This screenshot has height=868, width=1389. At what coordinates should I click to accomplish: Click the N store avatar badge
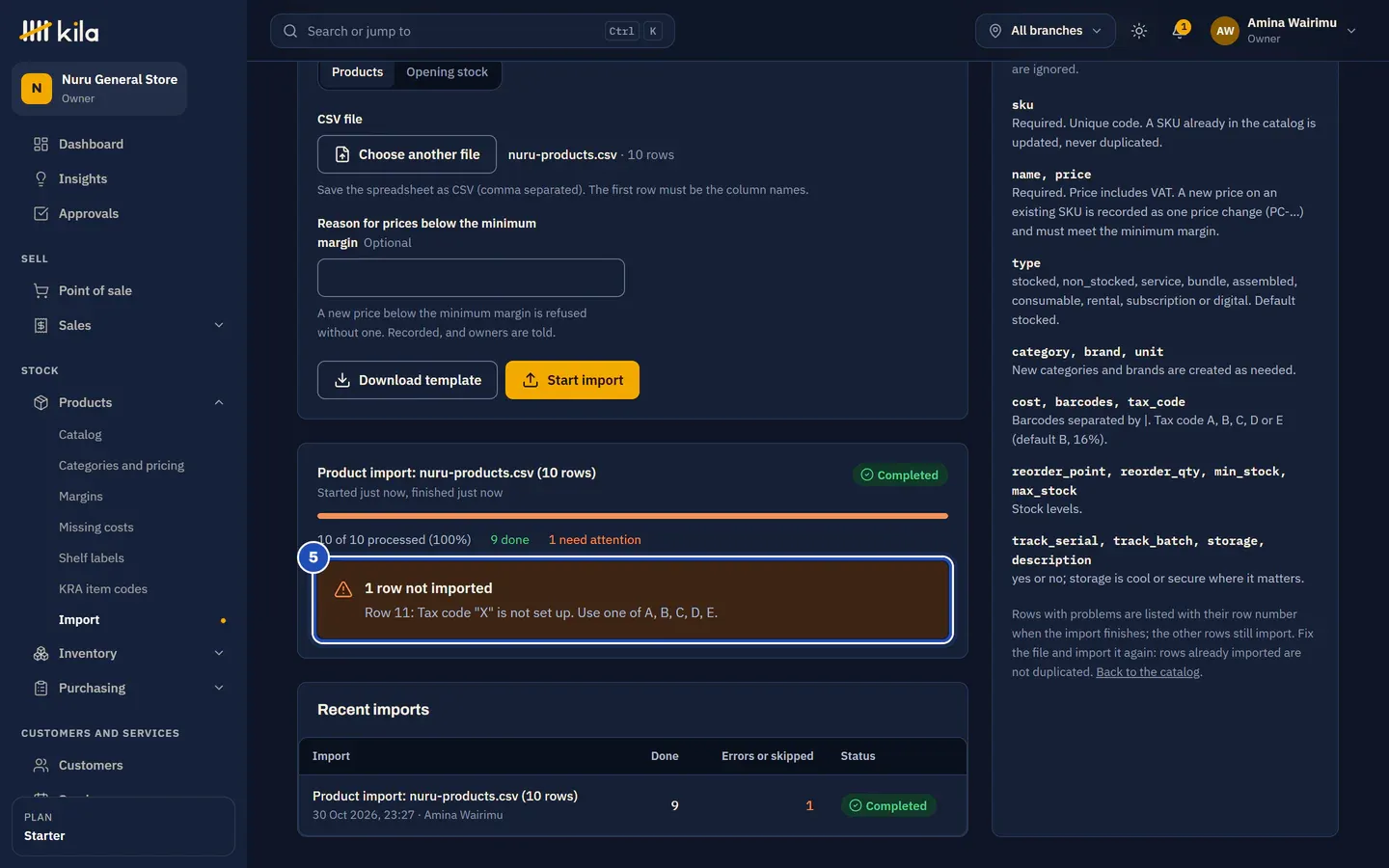[x=37, y=88]
